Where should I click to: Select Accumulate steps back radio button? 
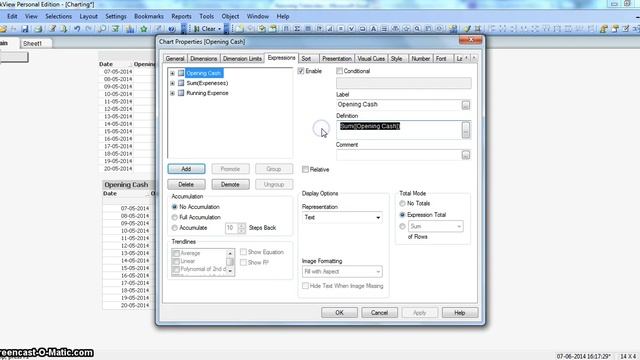click(175, 228)
